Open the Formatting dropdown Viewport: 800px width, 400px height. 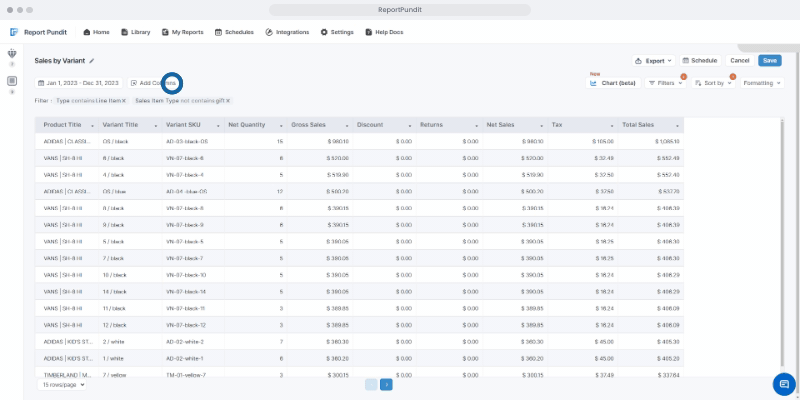762,83
